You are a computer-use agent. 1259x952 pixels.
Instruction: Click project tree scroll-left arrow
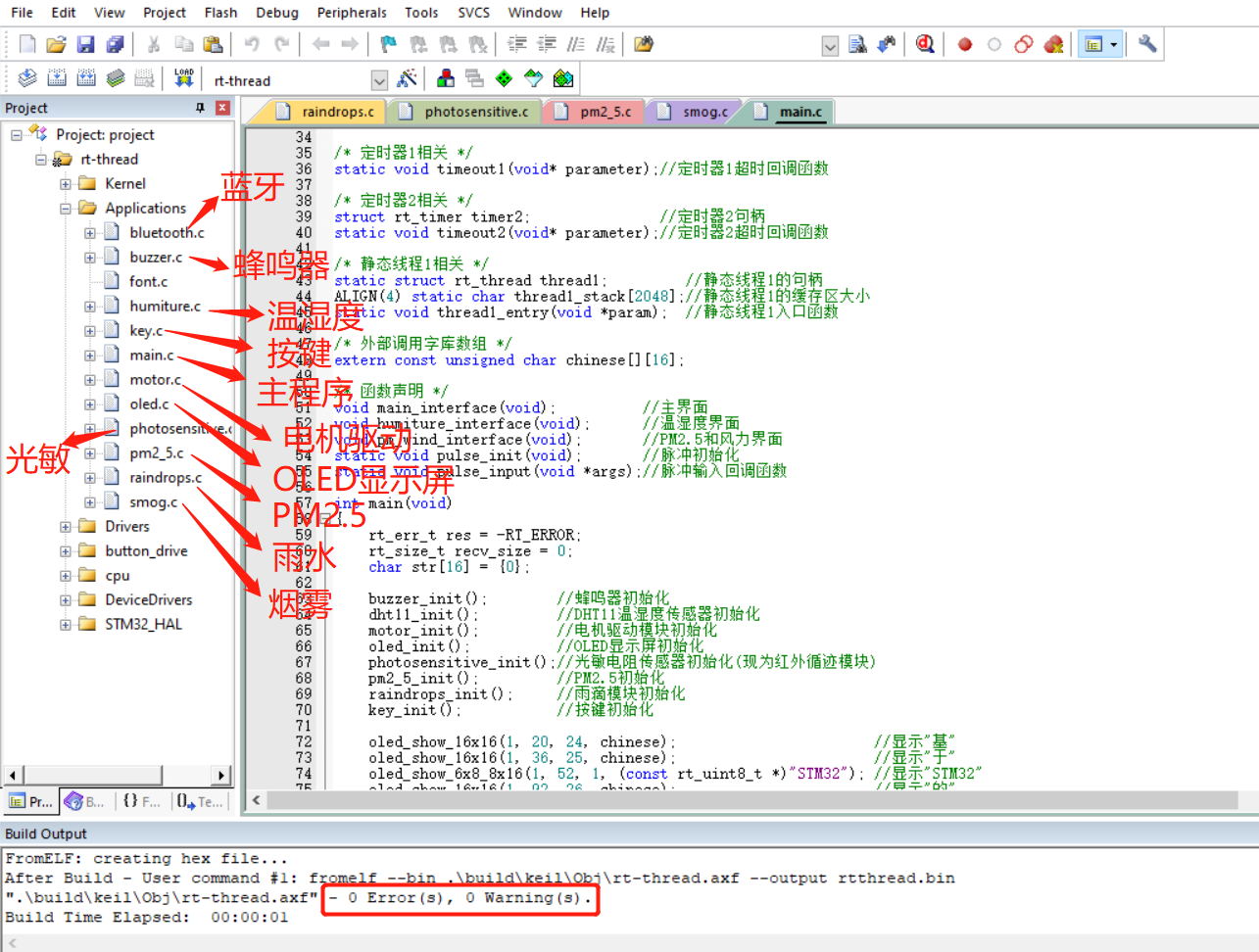point(13,776)
